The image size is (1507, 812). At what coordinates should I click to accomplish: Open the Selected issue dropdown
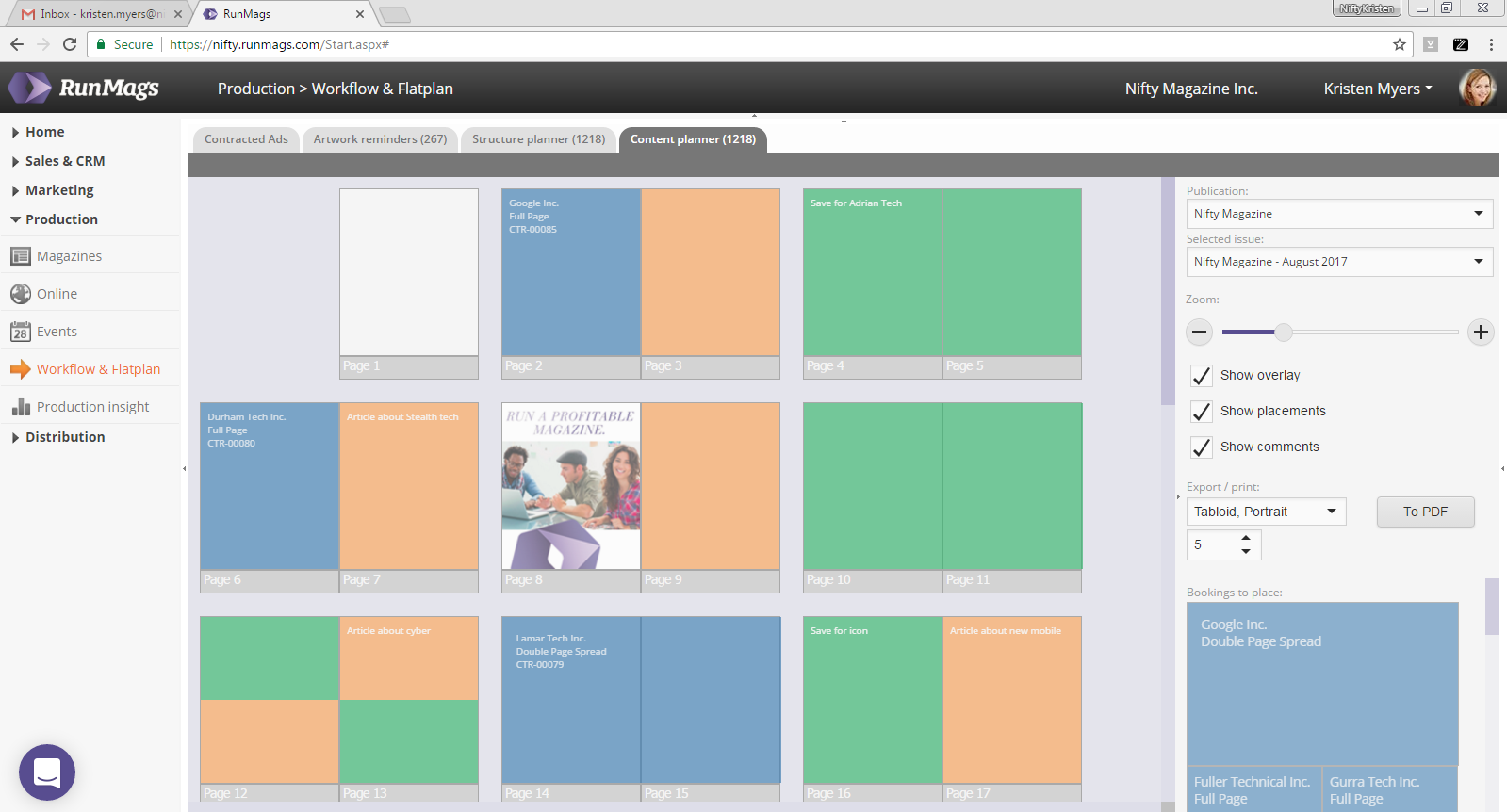pos(1338,262)
